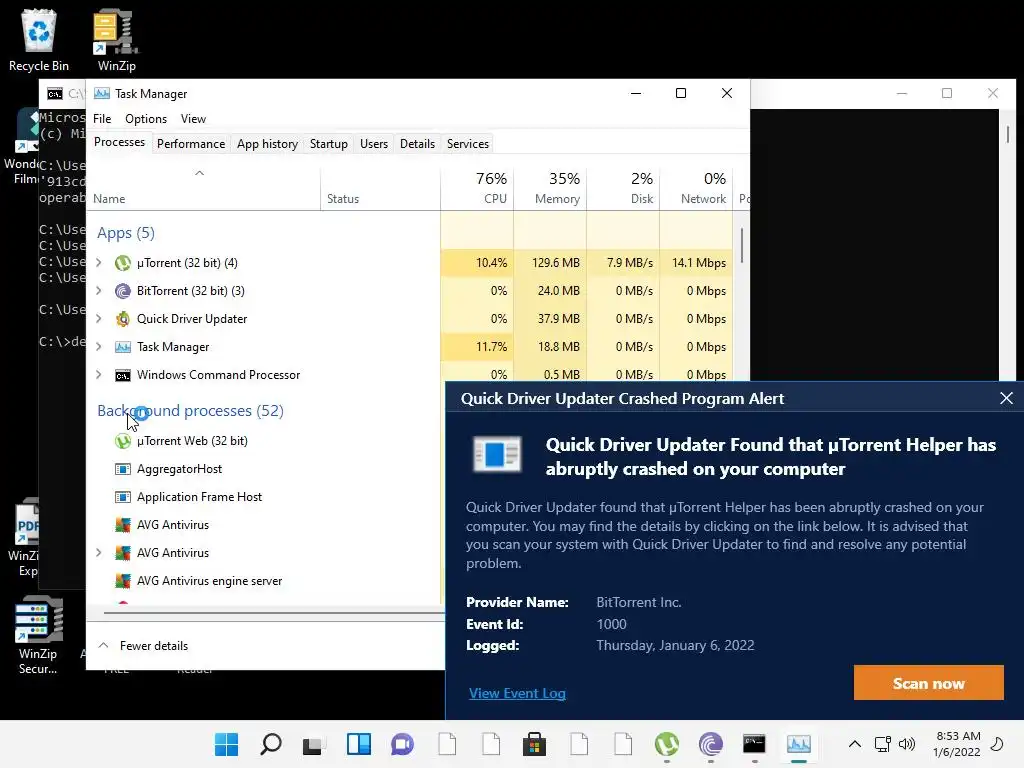Switch to µTorrent from the taskbar
This screenshot has width=1024, height=768.
(x=667, y=744)
